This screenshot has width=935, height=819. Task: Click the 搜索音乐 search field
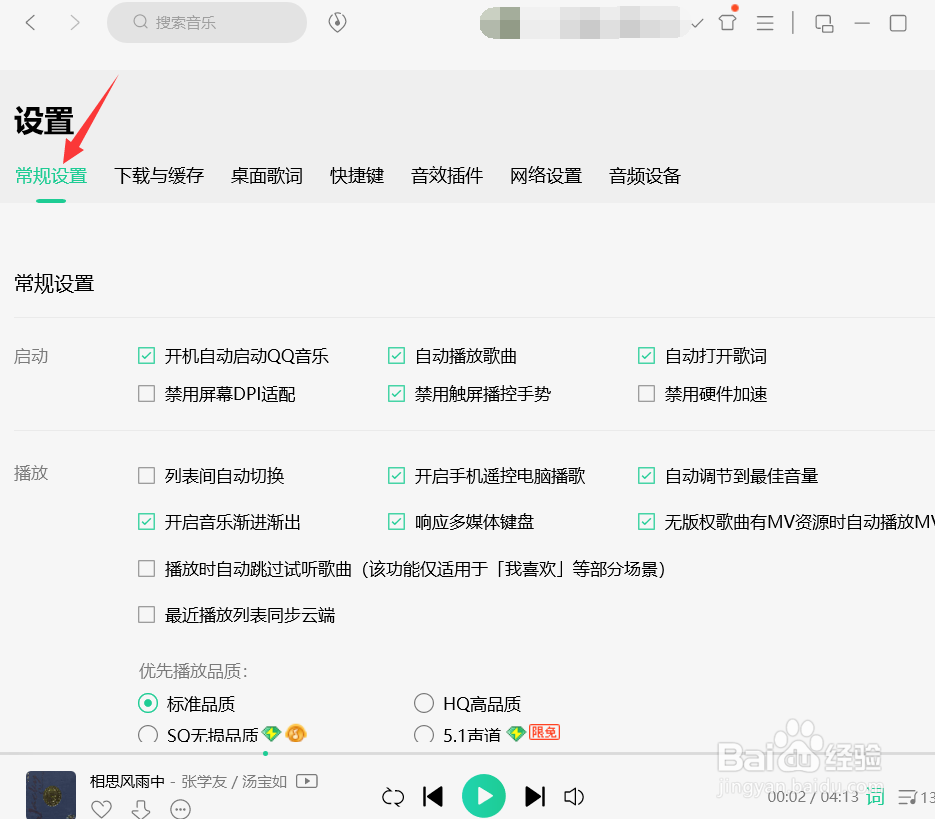(x=207, y=23)
